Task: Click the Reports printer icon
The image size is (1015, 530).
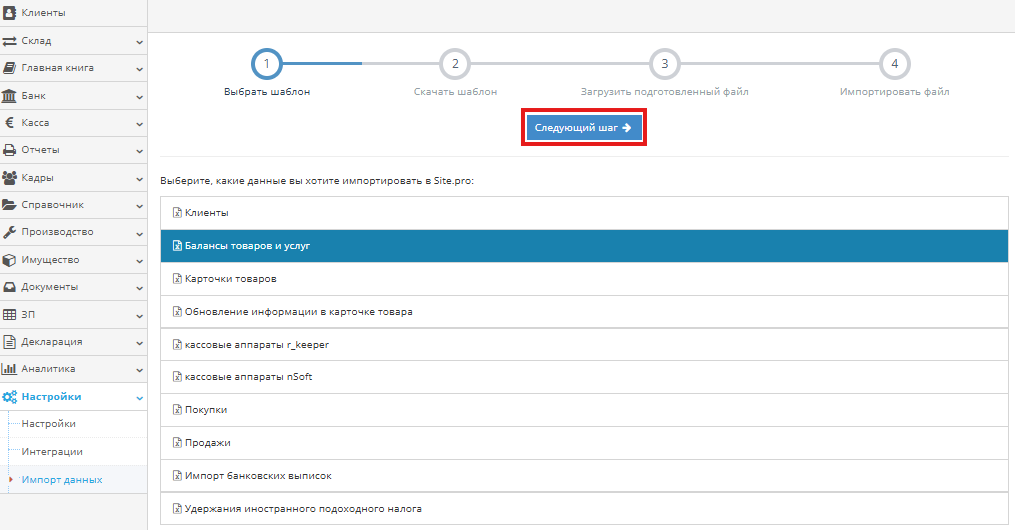Action: [10, 150]
